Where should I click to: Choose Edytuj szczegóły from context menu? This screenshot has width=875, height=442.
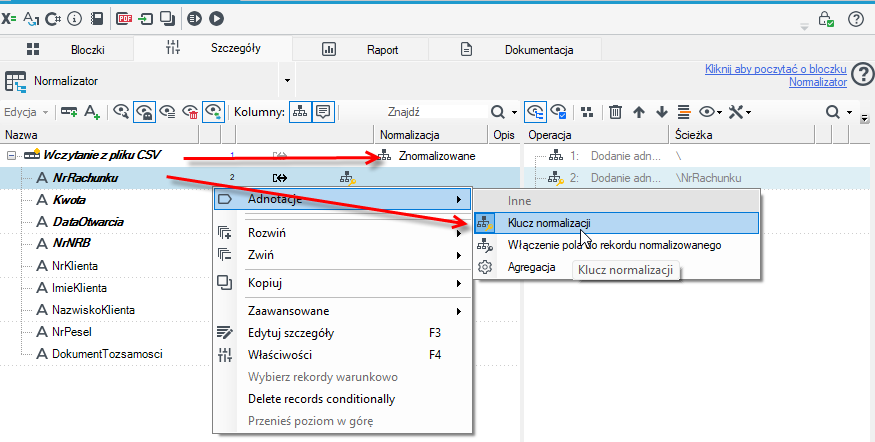pos(342,333)
